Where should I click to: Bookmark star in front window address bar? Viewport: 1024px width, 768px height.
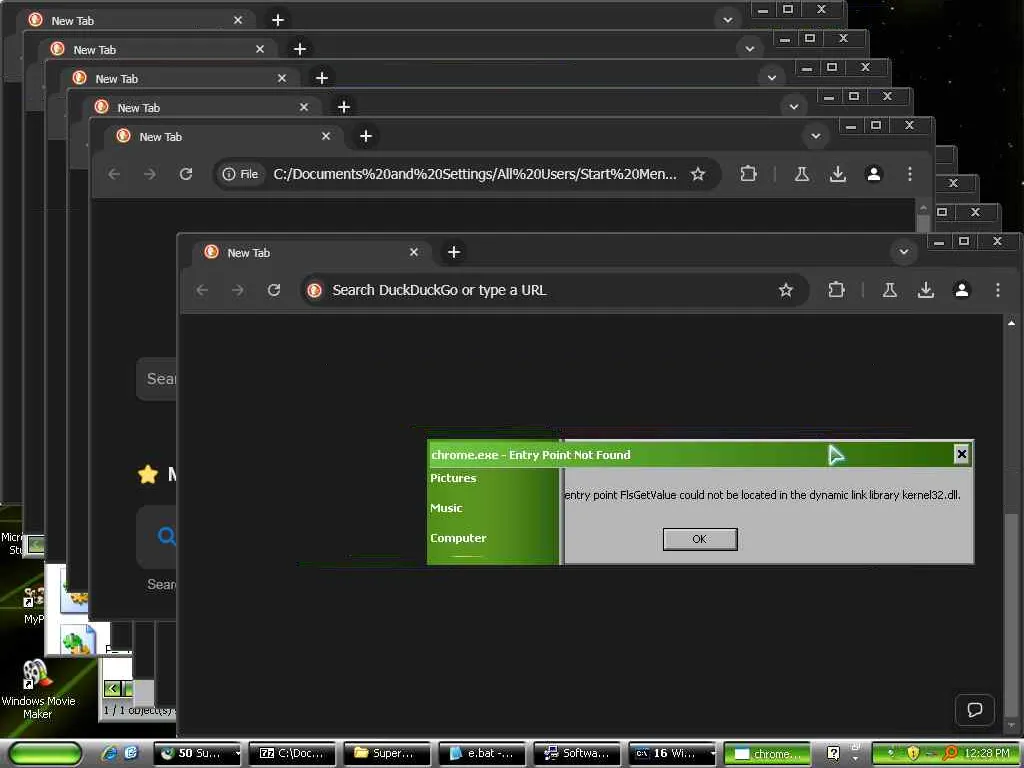coord(786,290)
